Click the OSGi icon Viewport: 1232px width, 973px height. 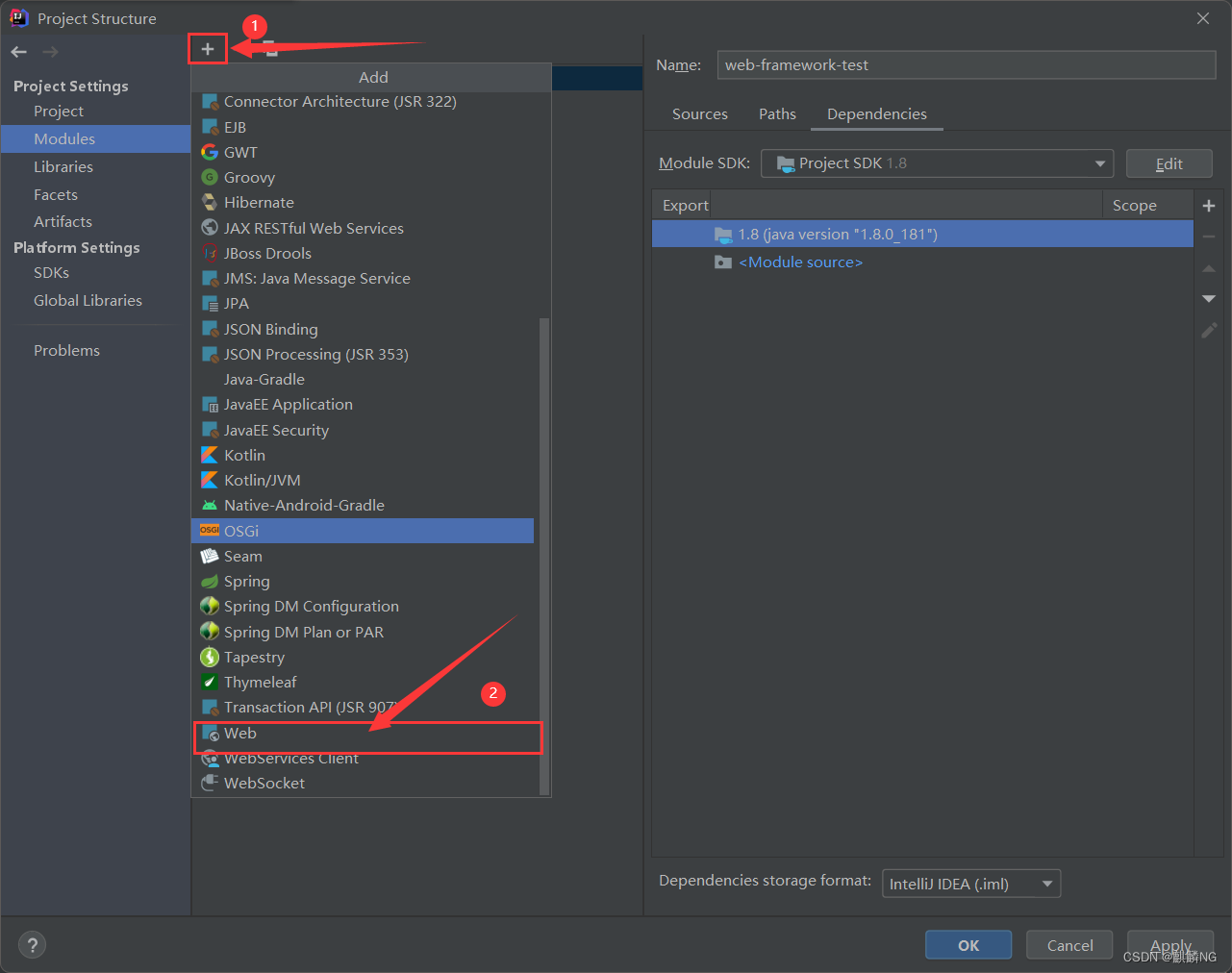[210, 531]
